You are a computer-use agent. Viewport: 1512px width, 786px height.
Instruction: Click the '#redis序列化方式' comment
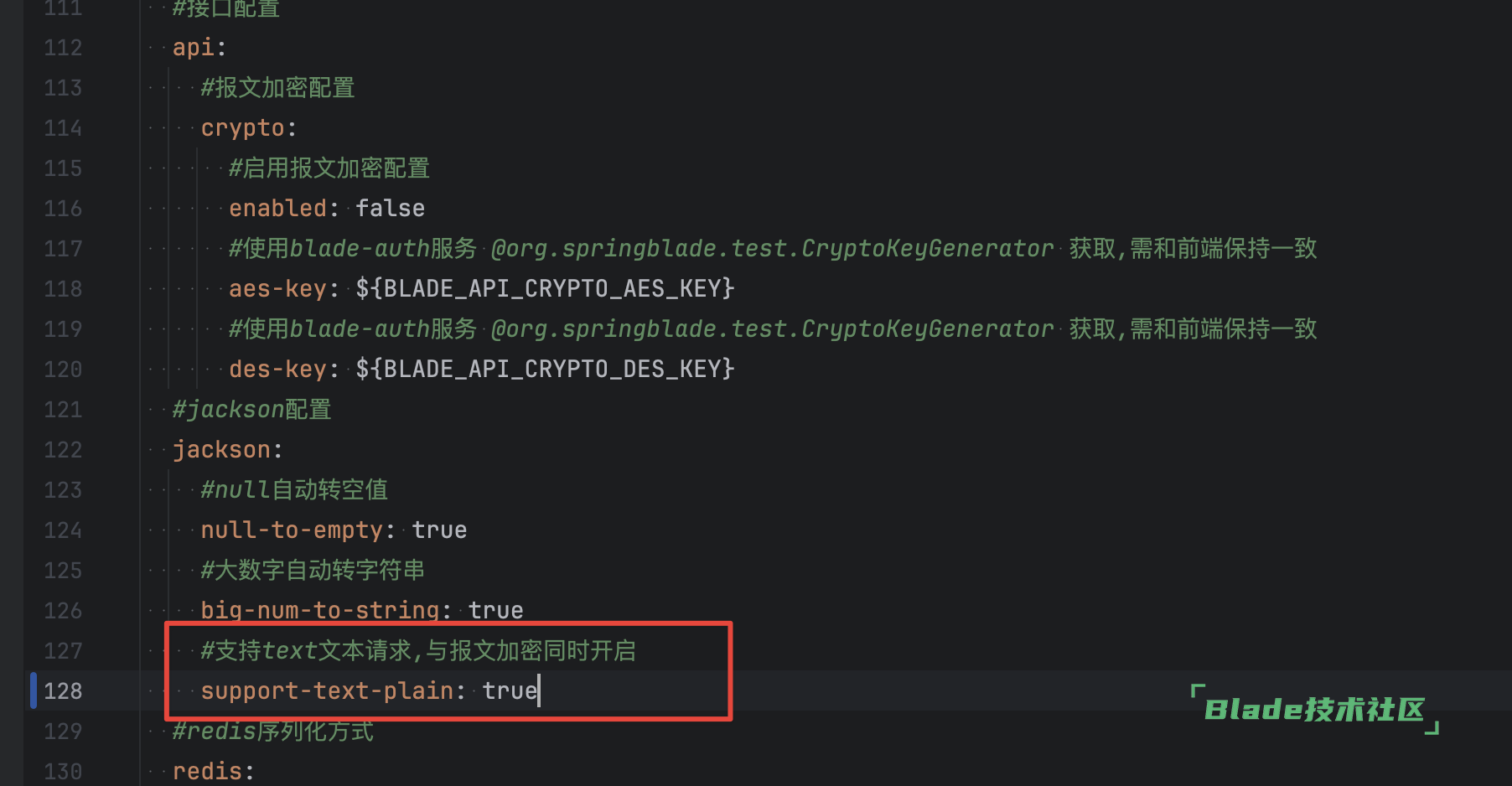272,731
